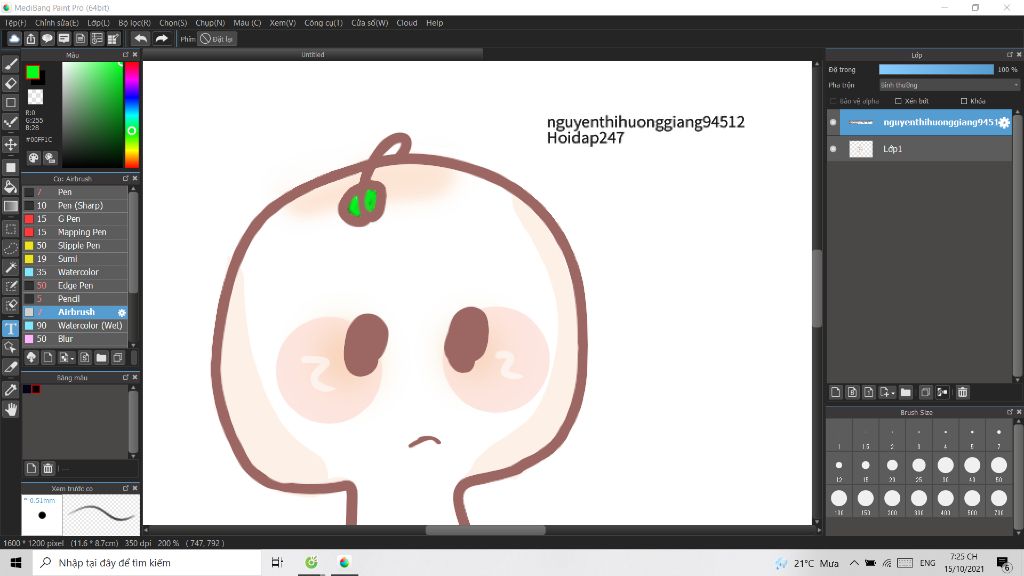
Task: Select the Eraser tool
Action: click(x=10, y=84)
